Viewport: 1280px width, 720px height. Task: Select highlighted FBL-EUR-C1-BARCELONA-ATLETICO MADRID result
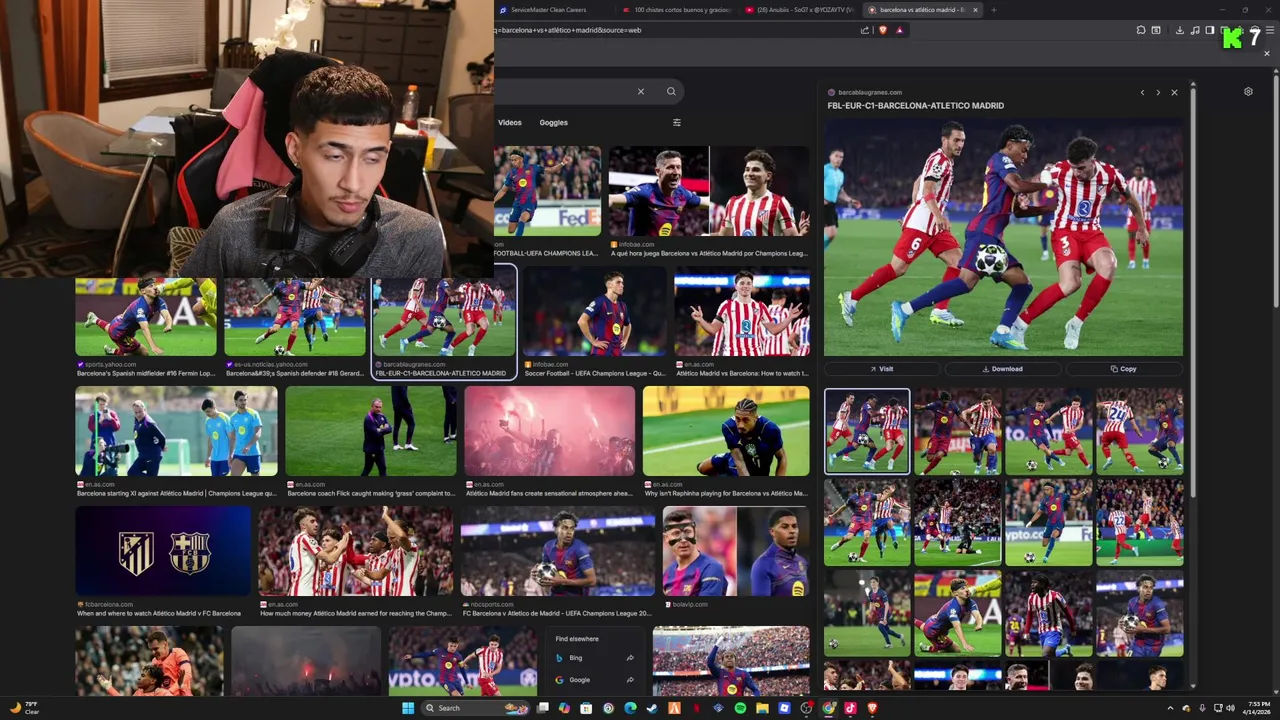tap(444, 323)
